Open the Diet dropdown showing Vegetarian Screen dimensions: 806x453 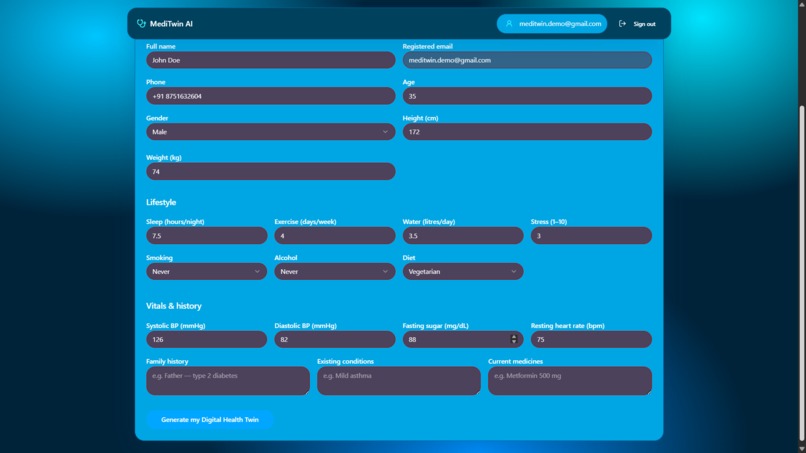click(463, 271)
